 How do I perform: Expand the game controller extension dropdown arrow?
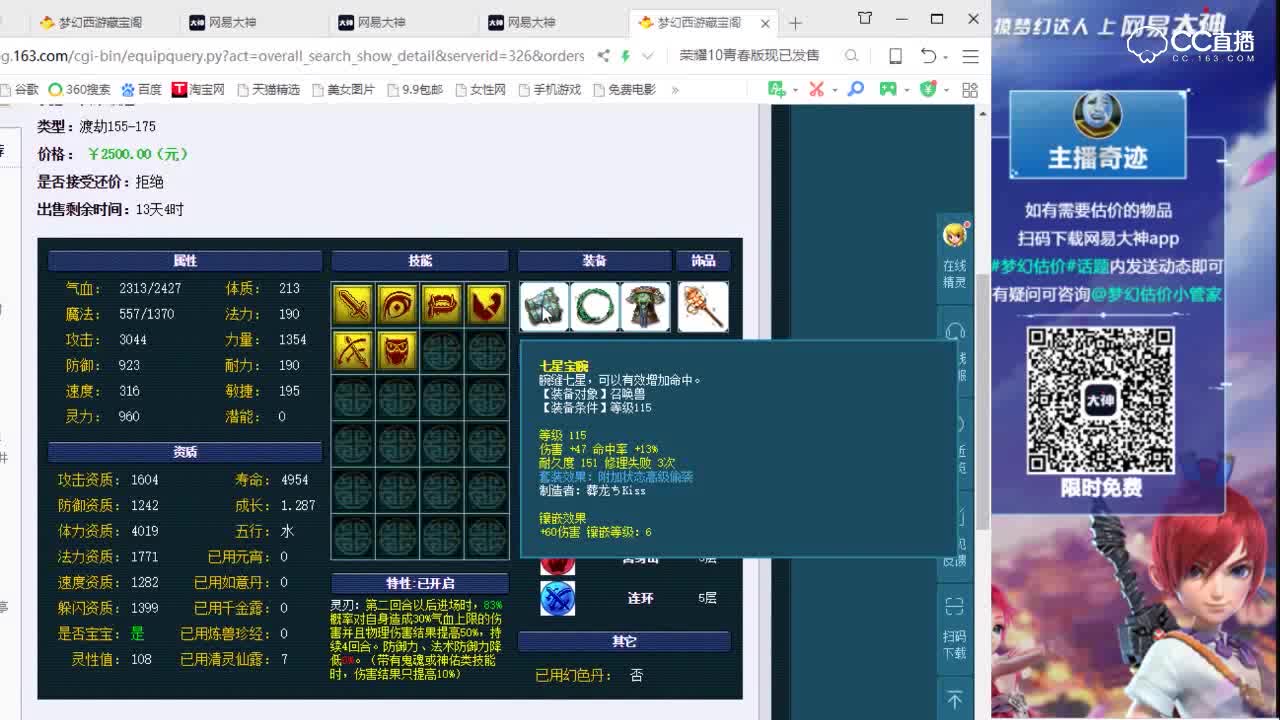click(905, 89)
